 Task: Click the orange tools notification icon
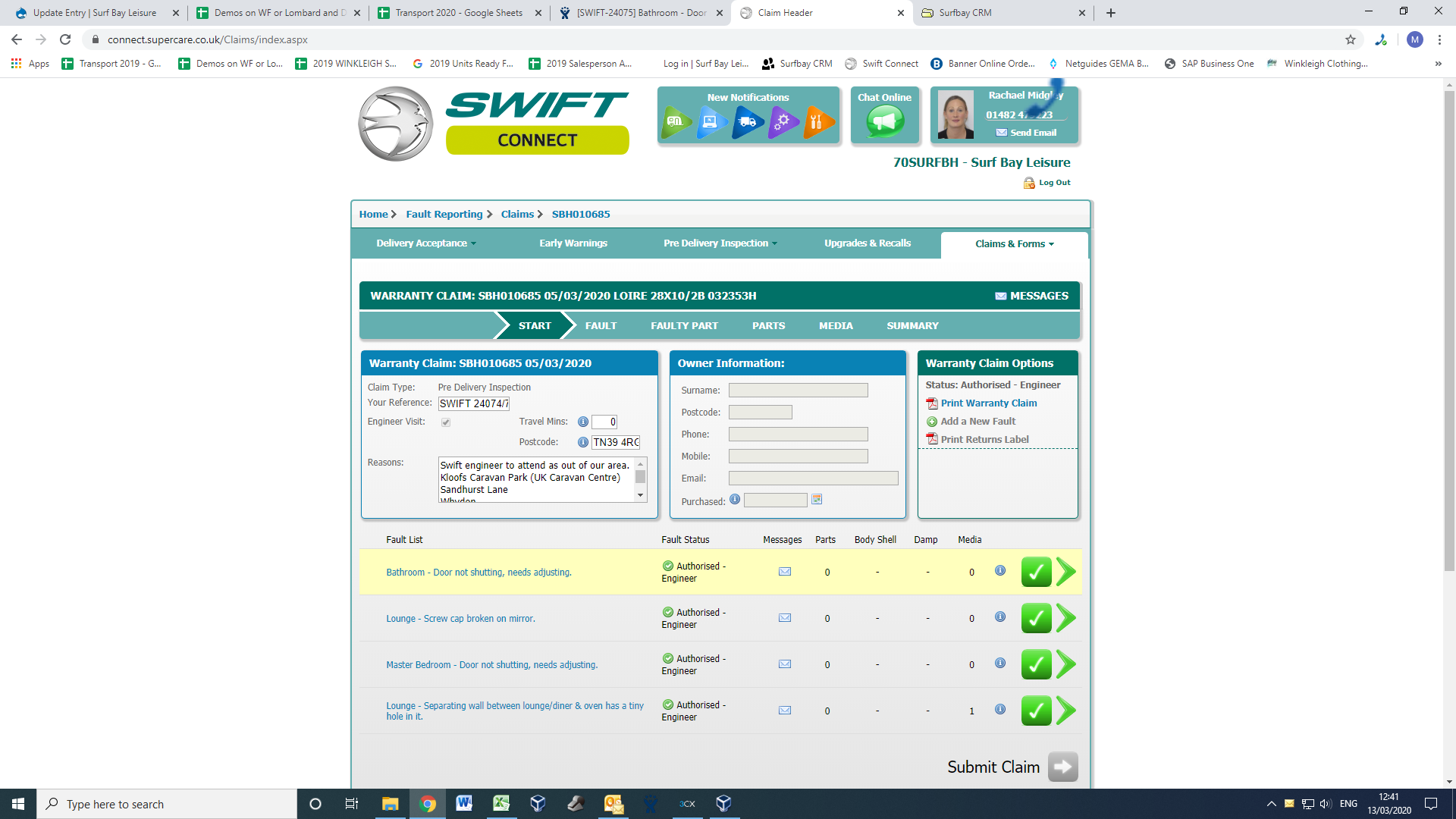(x=817, y=121)
